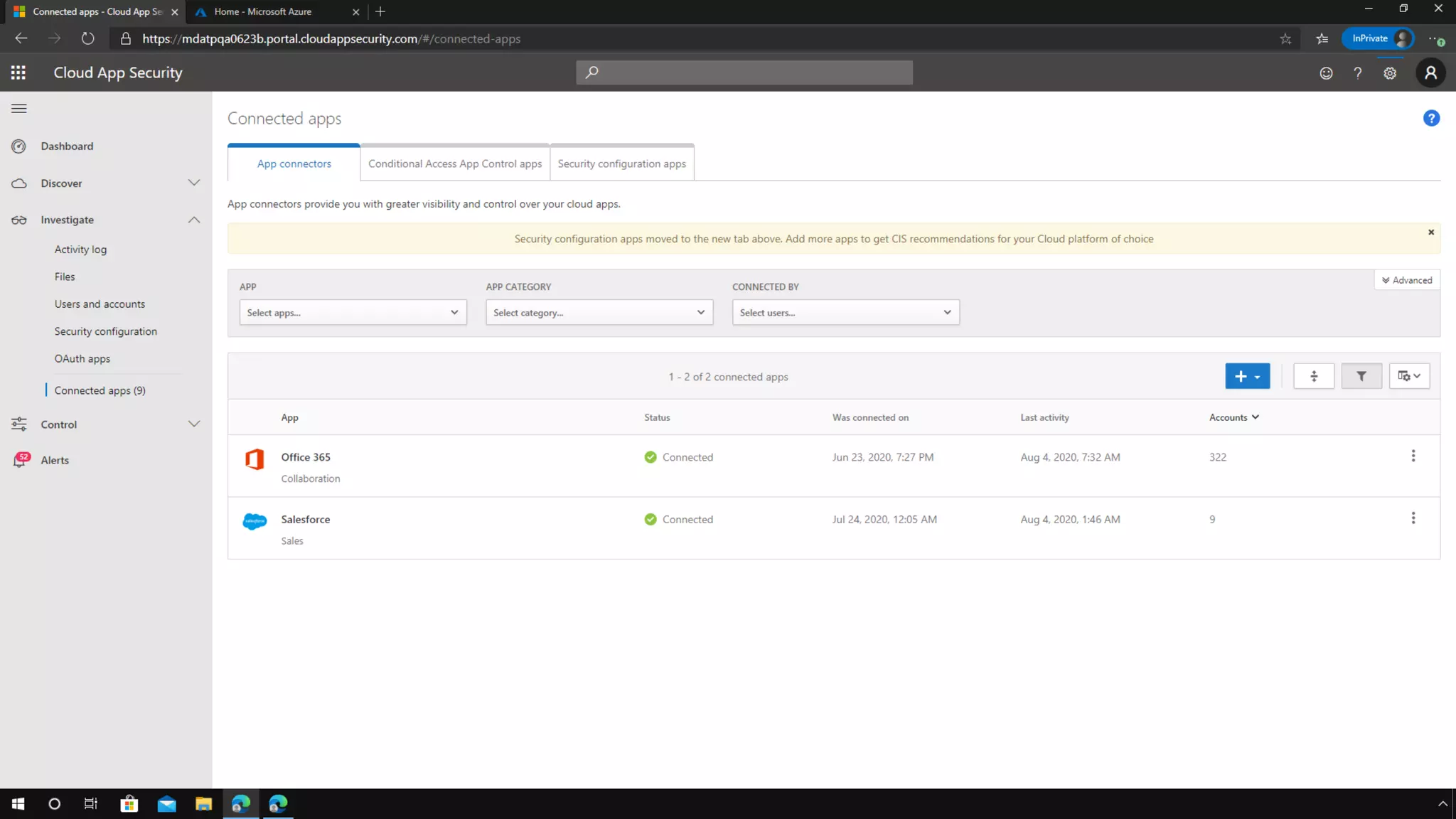Open the Select category dropdown

599,313
